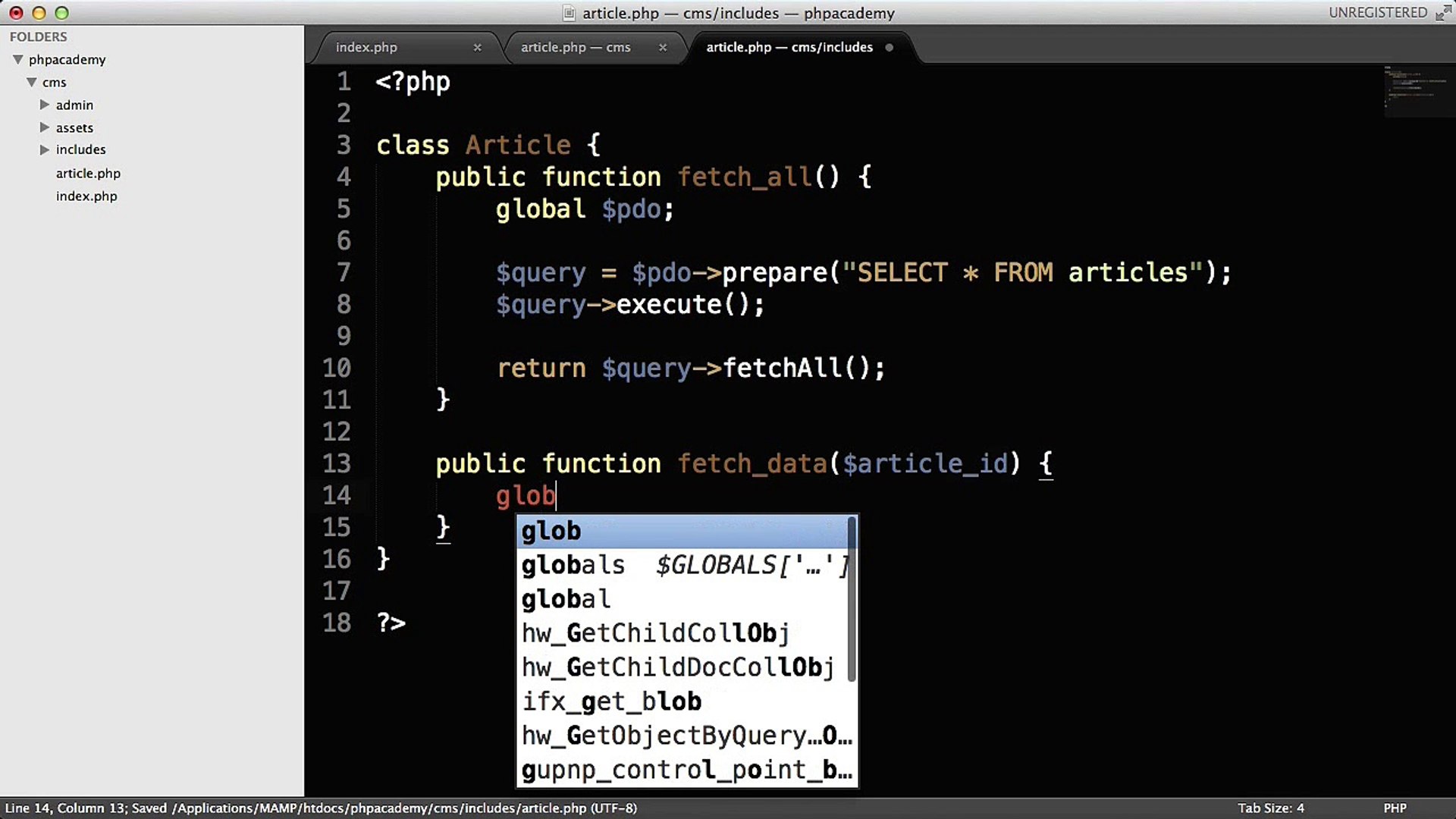
Task: Open article.php in sidebar
Action: [88, 173]
